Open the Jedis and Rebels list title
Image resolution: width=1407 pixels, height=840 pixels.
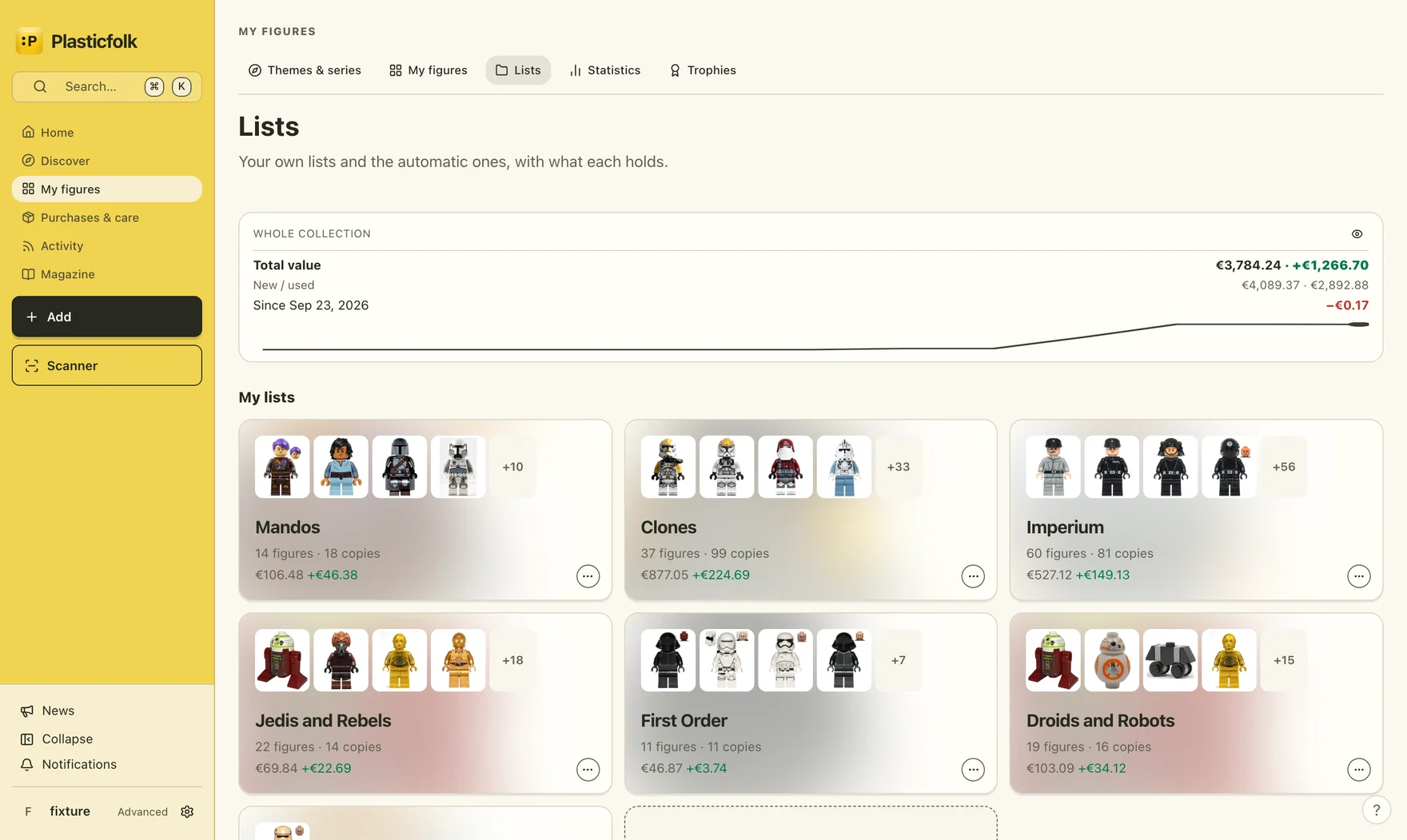coord(323,721)
